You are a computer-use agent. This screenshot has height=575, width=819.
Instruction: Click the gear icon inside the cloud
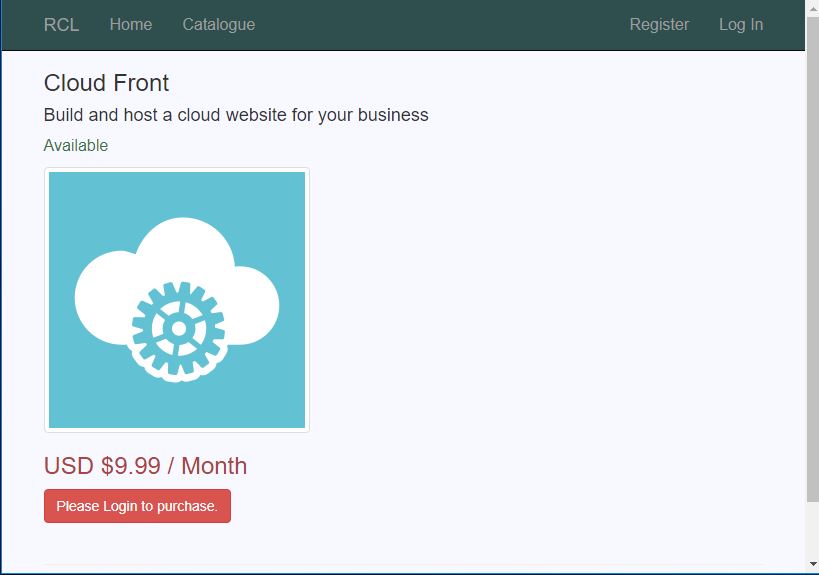pyautogui.click(x=178, y=328)
